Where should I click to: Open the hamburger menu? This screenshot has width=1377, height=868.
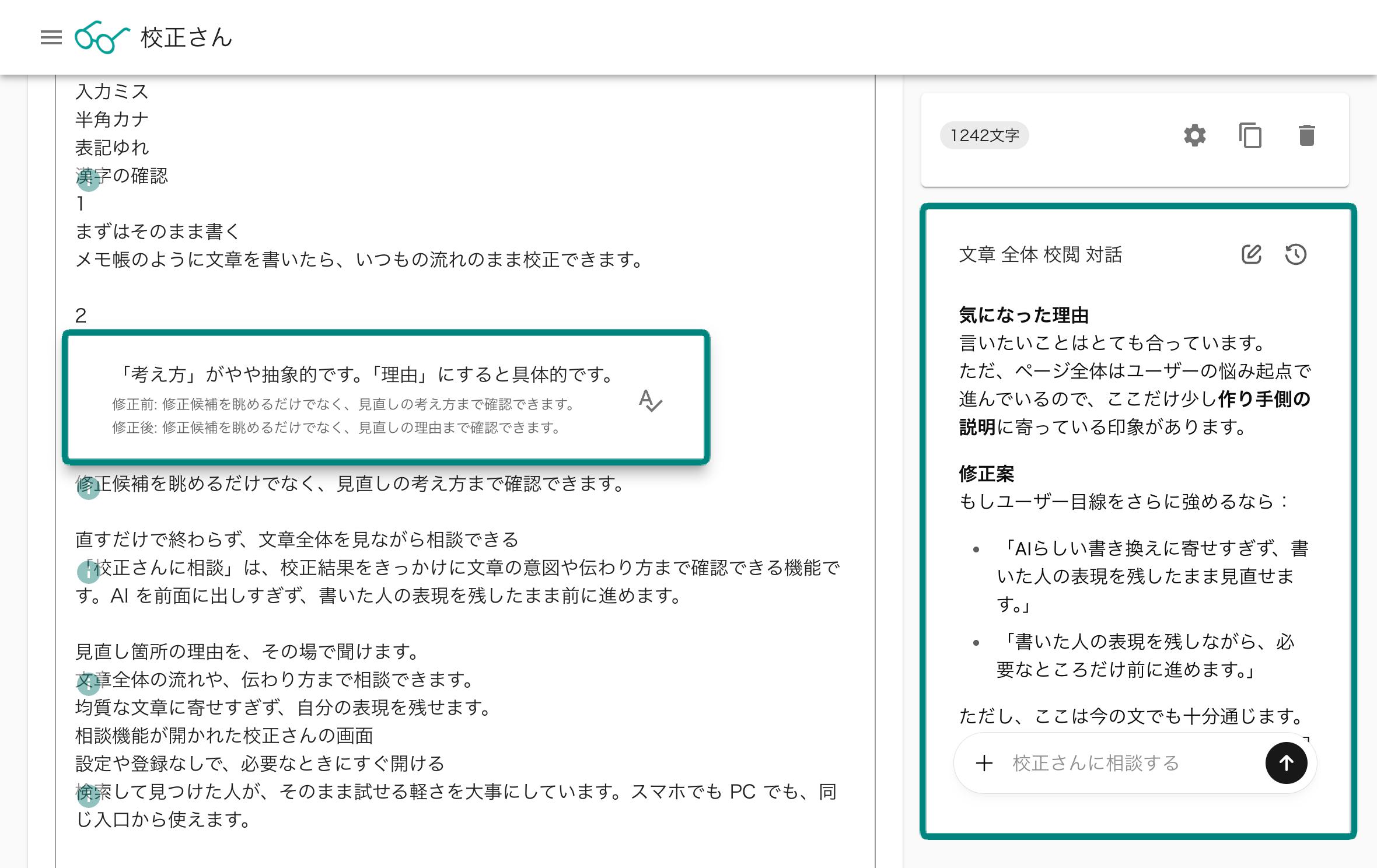tap(50, 37)
